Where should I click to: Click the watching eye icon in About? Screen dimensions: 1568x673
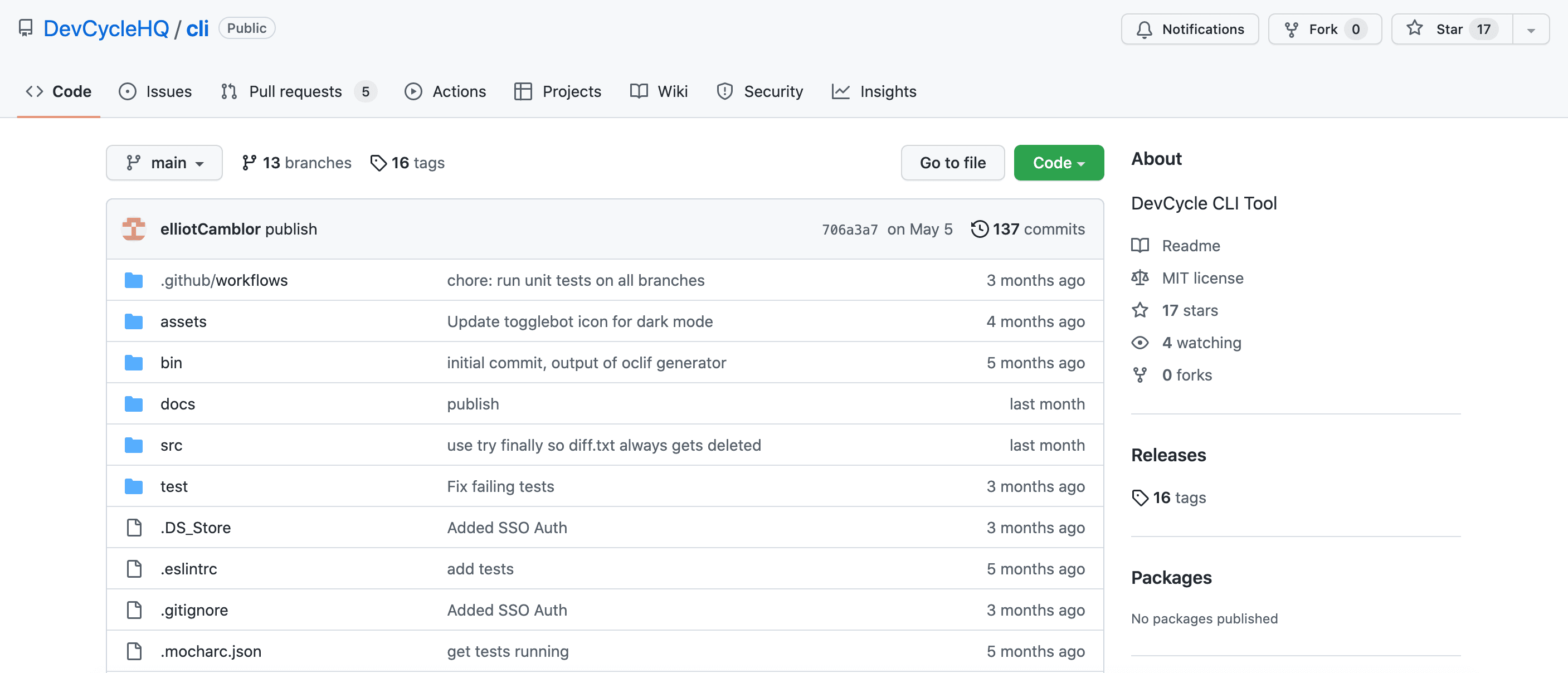tap(1140, 342)
